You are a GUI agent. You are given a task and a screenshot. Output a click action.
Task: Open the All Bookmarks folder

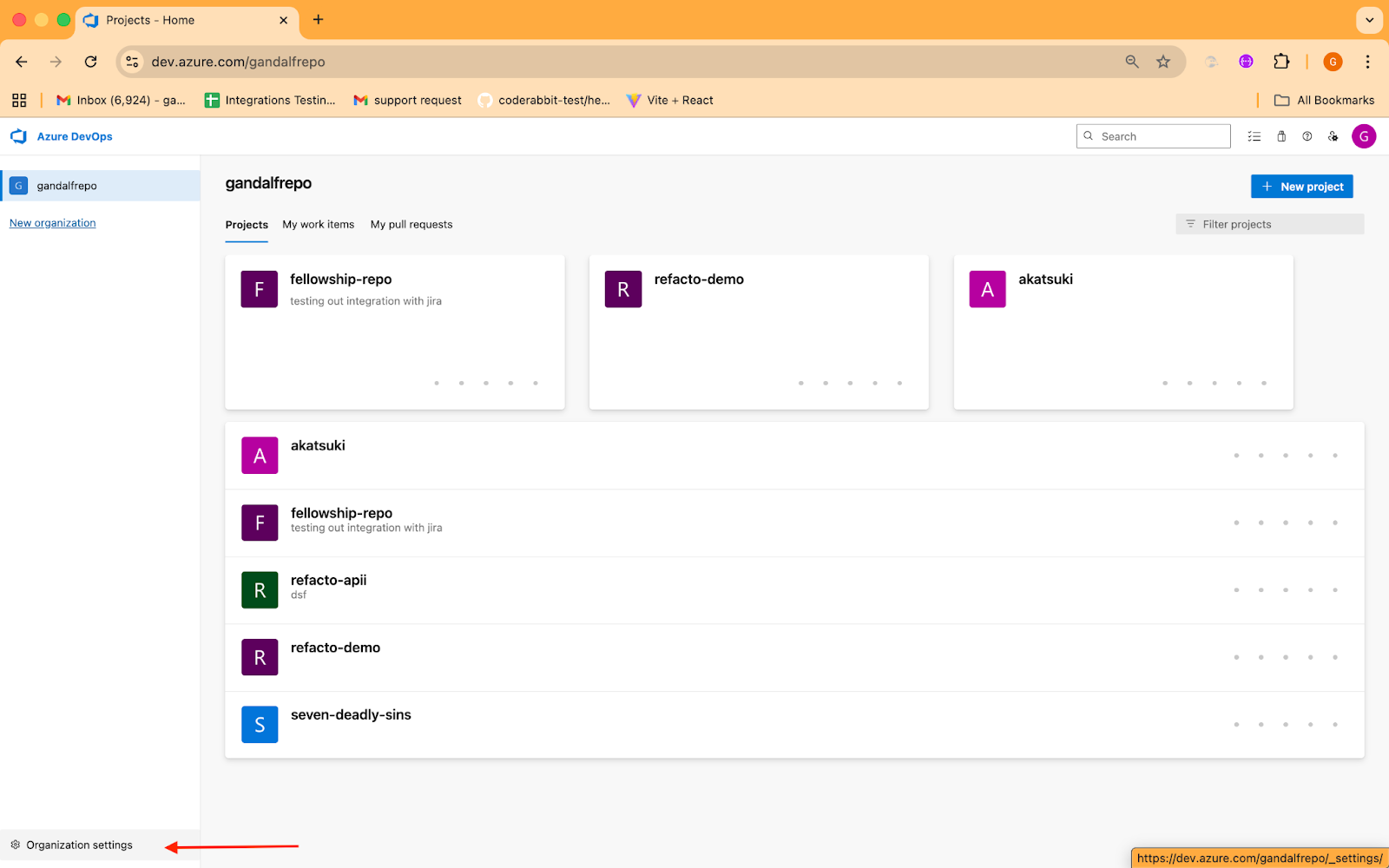tap(1325, 100)
